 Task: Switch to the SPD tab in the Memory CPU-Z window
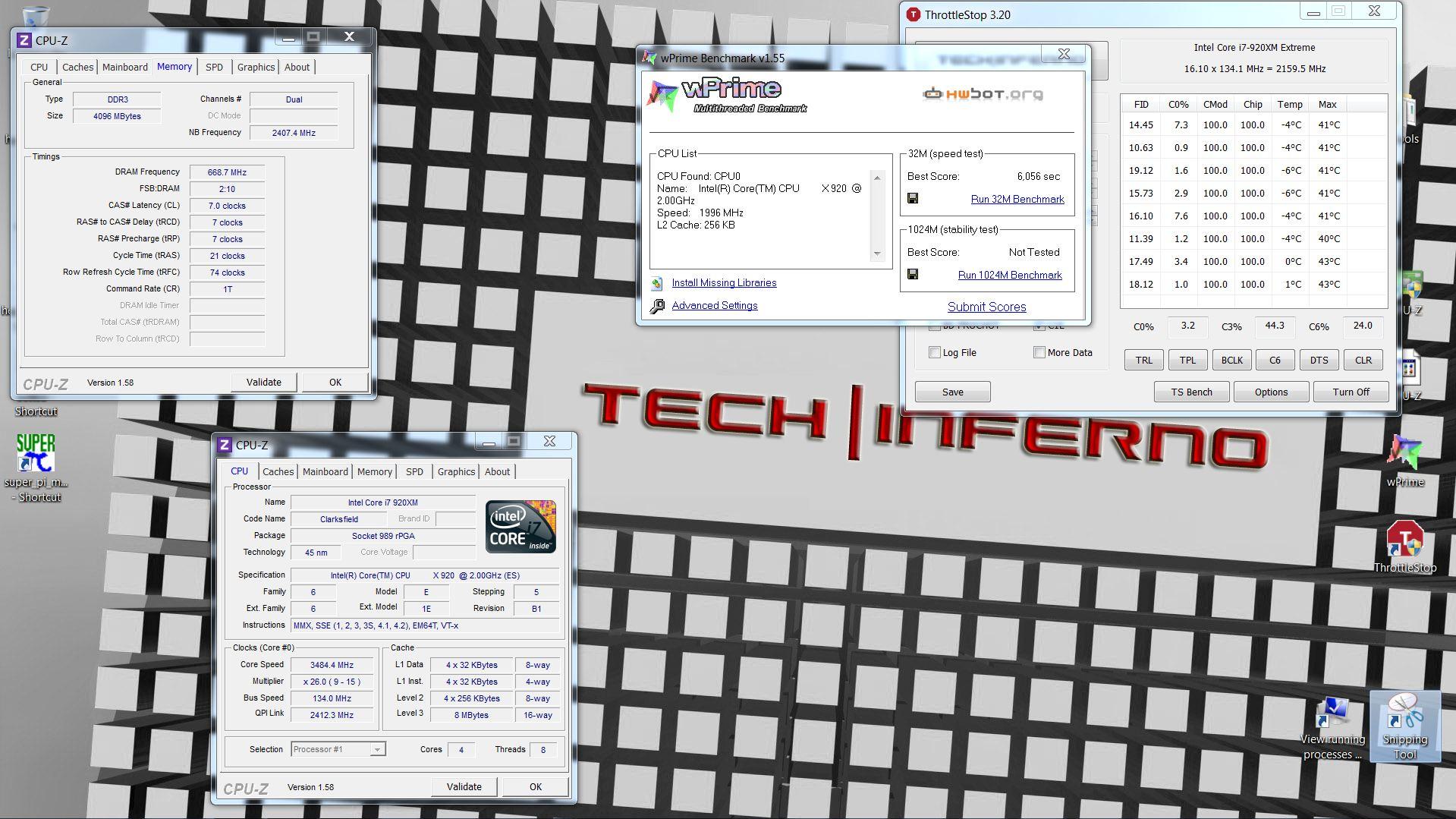click(x=214, y=67)
